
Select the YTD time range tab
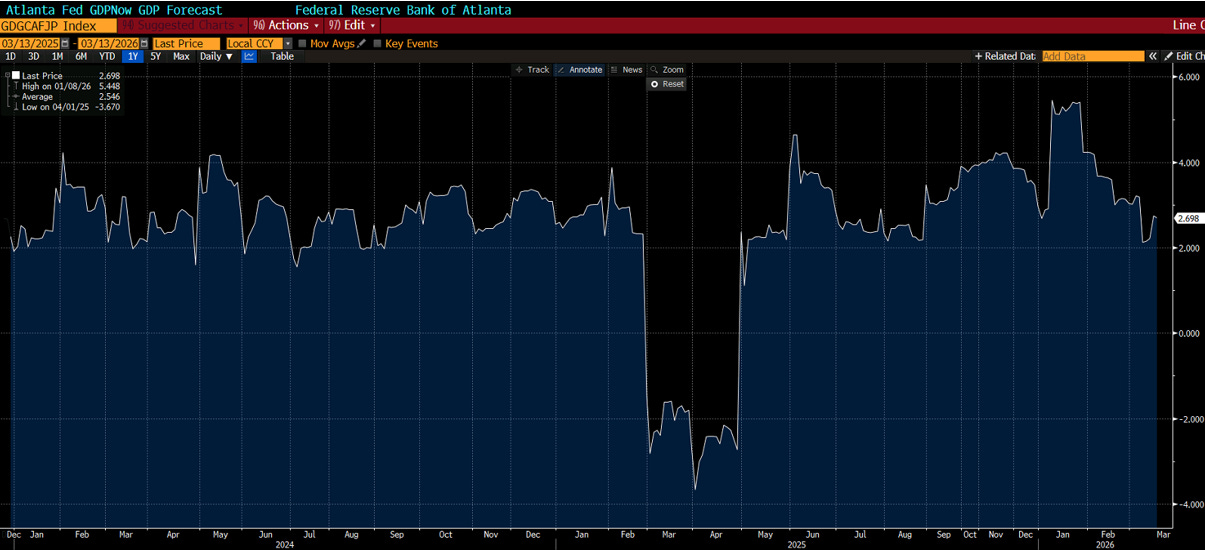[107, 56]
